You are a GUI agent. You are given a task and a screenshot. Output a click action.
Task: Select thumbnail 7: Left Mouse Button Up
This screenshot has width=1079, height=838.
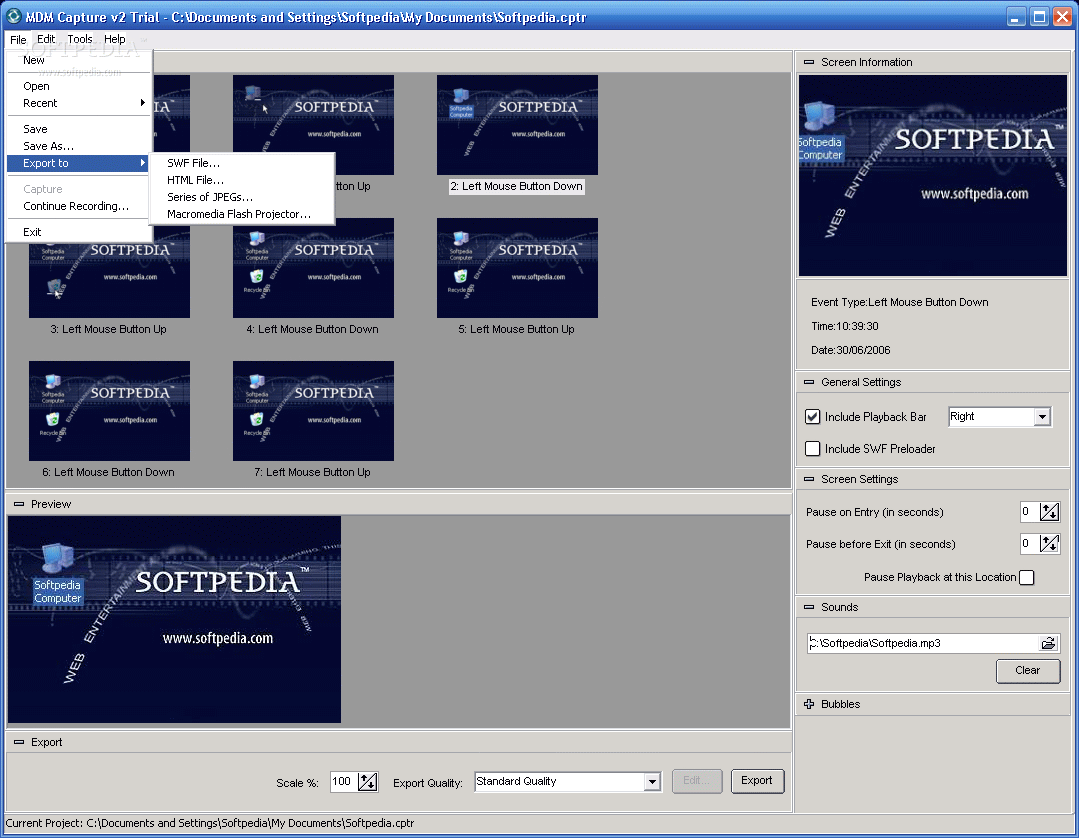coord(313,411)
